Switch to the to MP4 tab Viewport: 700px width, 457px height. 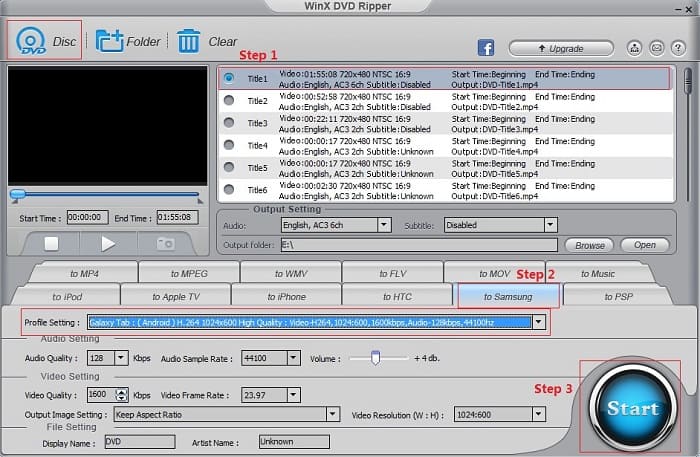point(84,273)
